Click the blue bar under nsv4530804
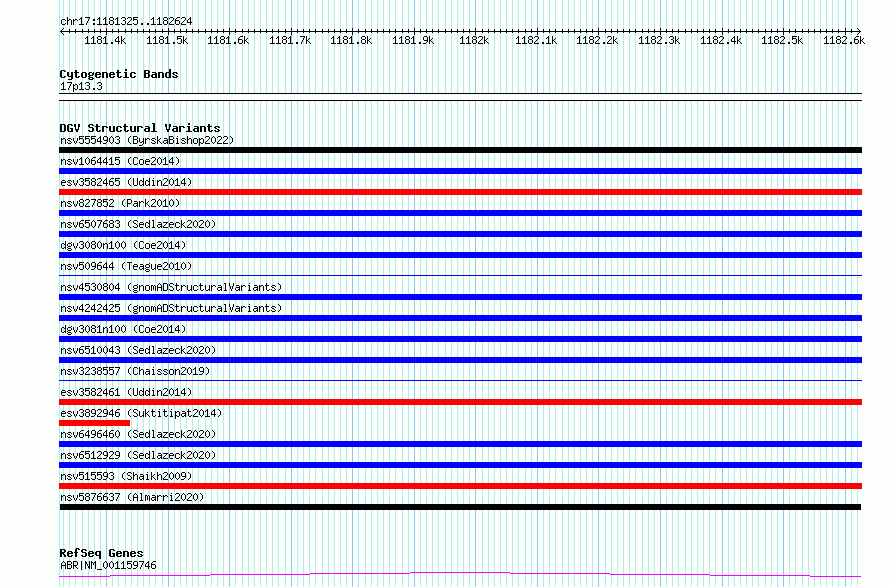This screenshot has height=587, width=890. tap(460, 297)
